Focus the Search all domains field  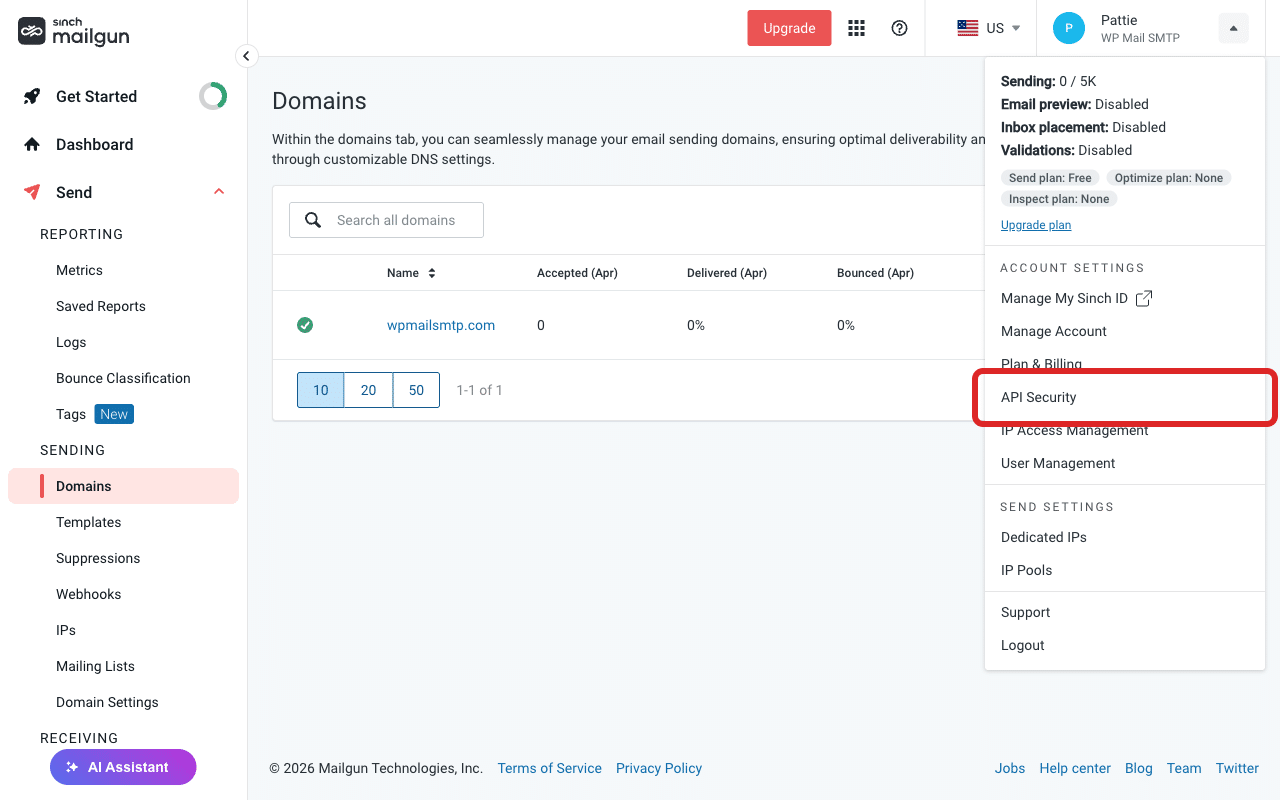[x=386, y=220]
